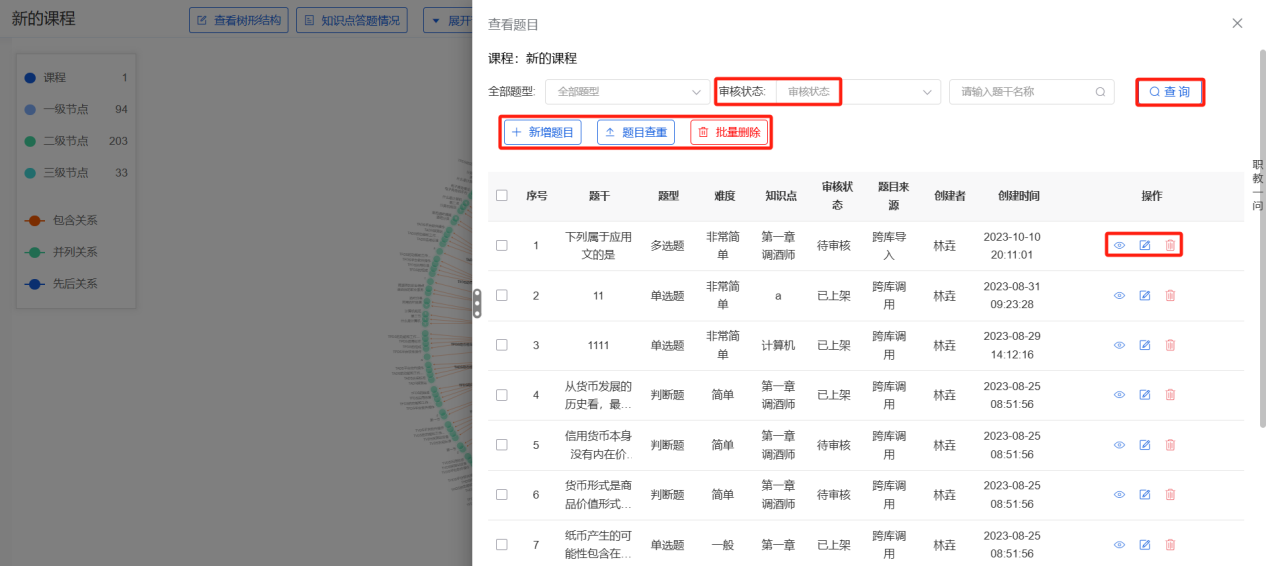Viewport: 1266px width, 566px height.
Task: Delete question row 5 trash icon
Action: [x=1170, y=445]
